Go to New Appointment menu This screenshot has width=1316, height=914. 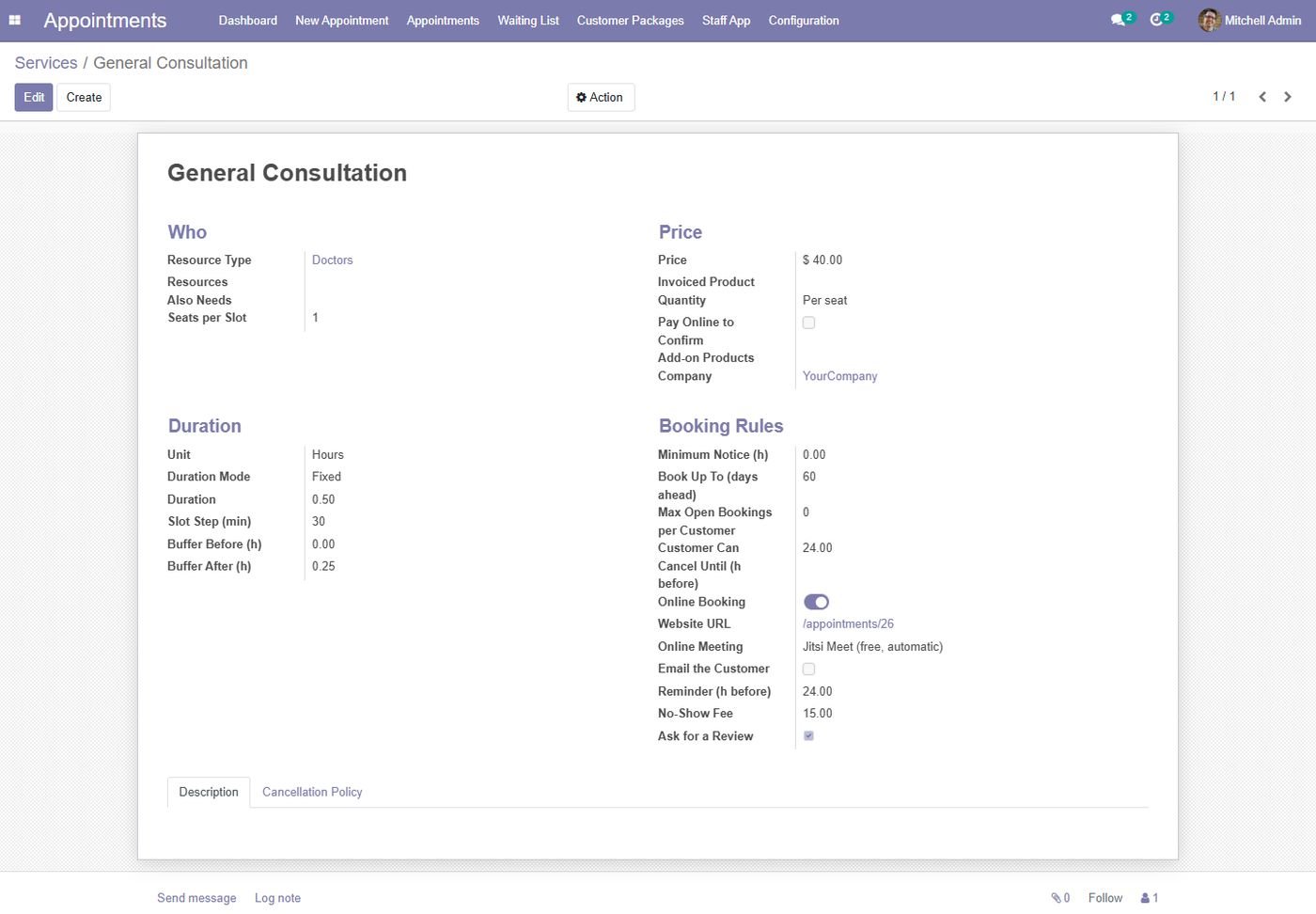pos(342,21)
